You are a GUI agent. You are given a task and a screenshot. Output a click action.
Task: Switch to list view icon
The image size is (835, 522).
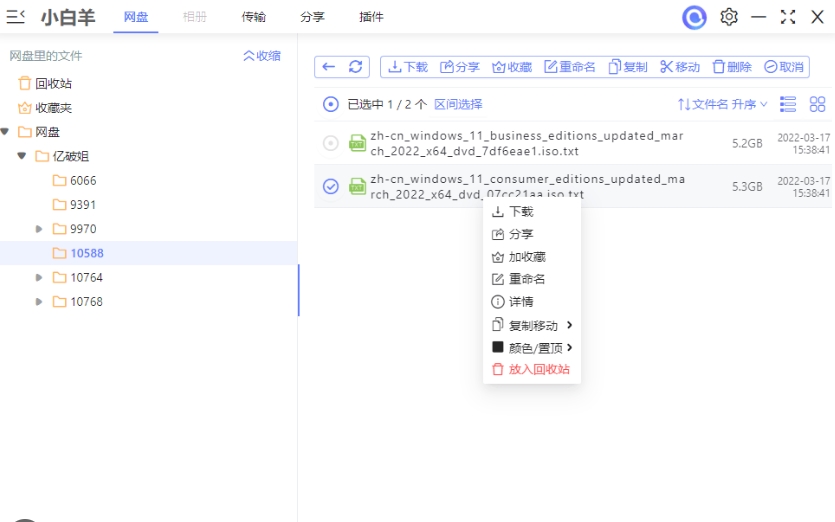[788, 104]
